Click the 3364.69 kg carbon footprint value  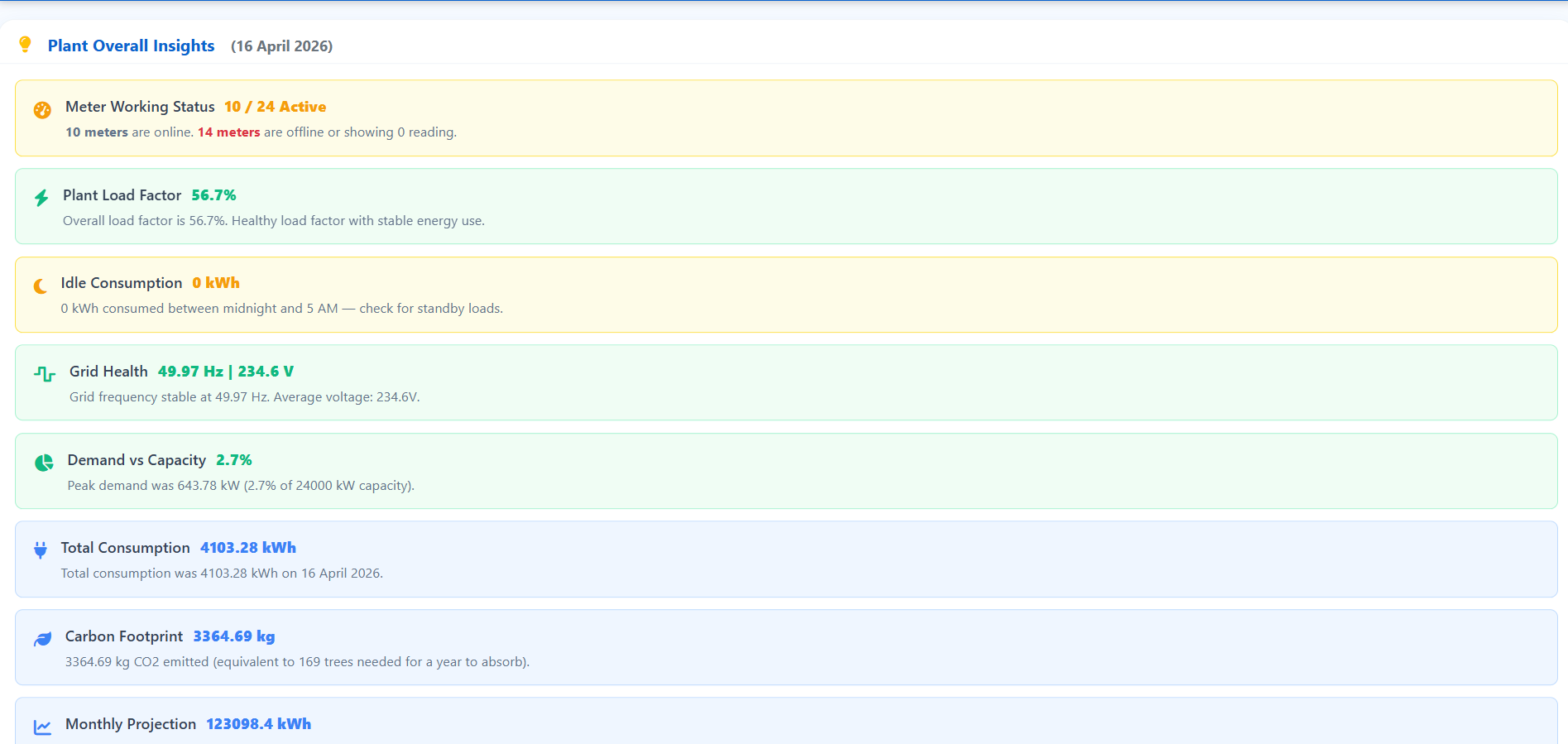tap(233, 636)
